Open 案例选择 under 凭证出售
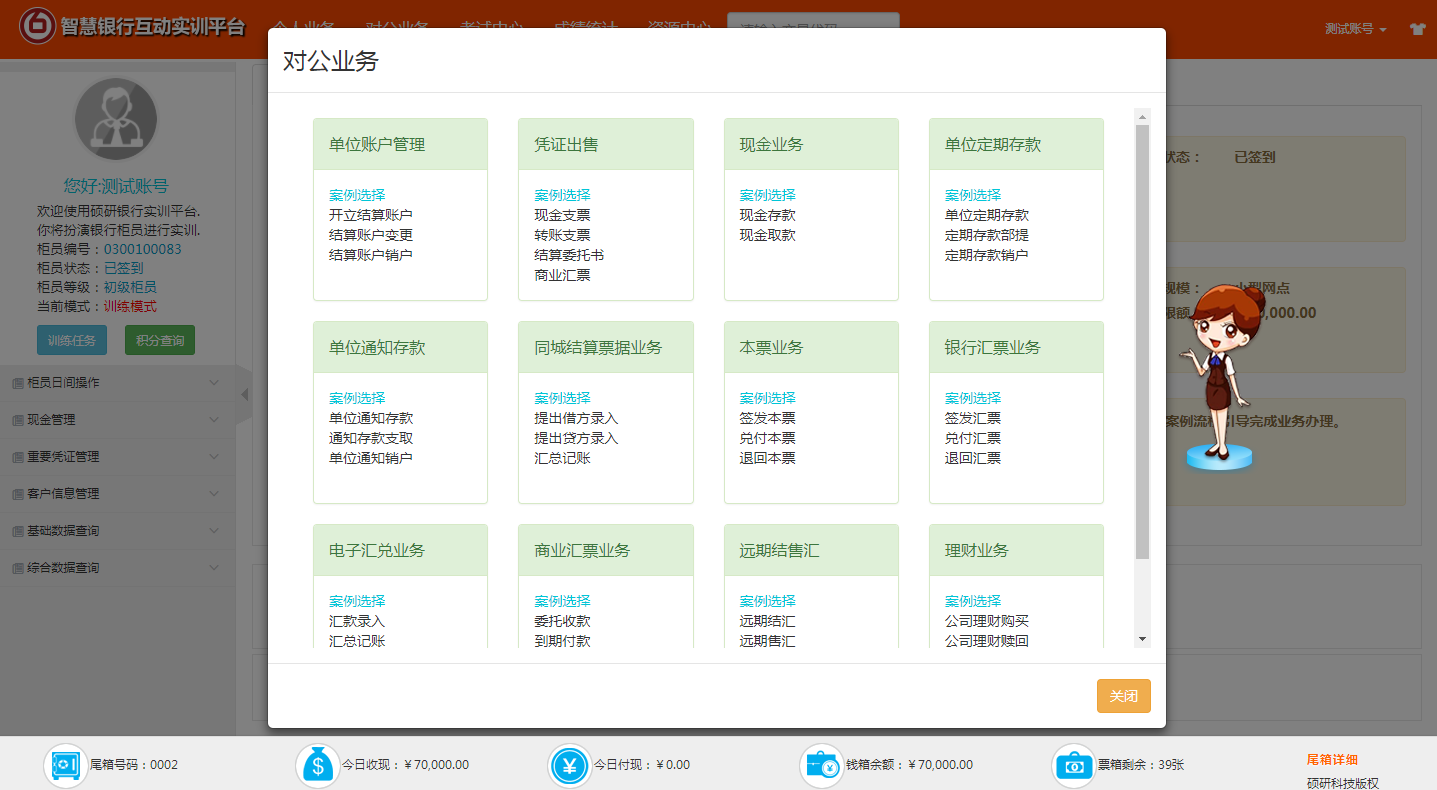Screen dimensions: 1437x790 [x=562, y=195]
